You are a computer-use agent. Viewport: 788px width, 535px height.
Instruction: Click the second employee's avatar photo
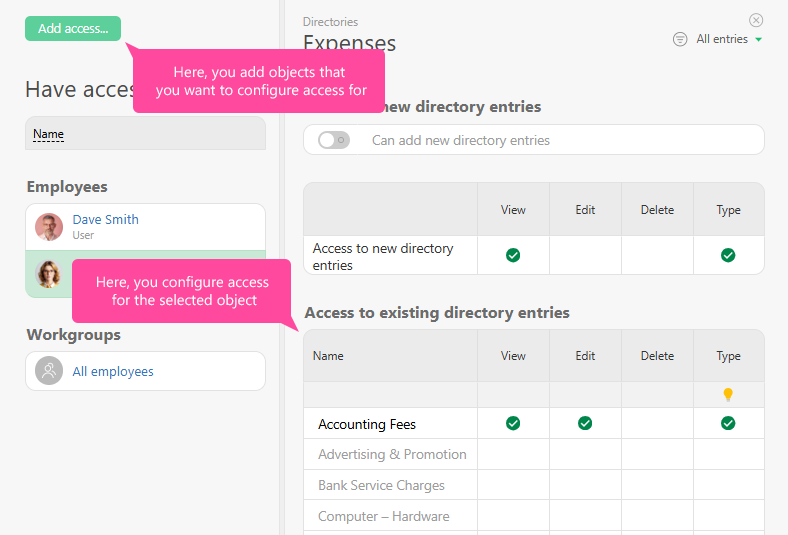[x=49, y=274]
